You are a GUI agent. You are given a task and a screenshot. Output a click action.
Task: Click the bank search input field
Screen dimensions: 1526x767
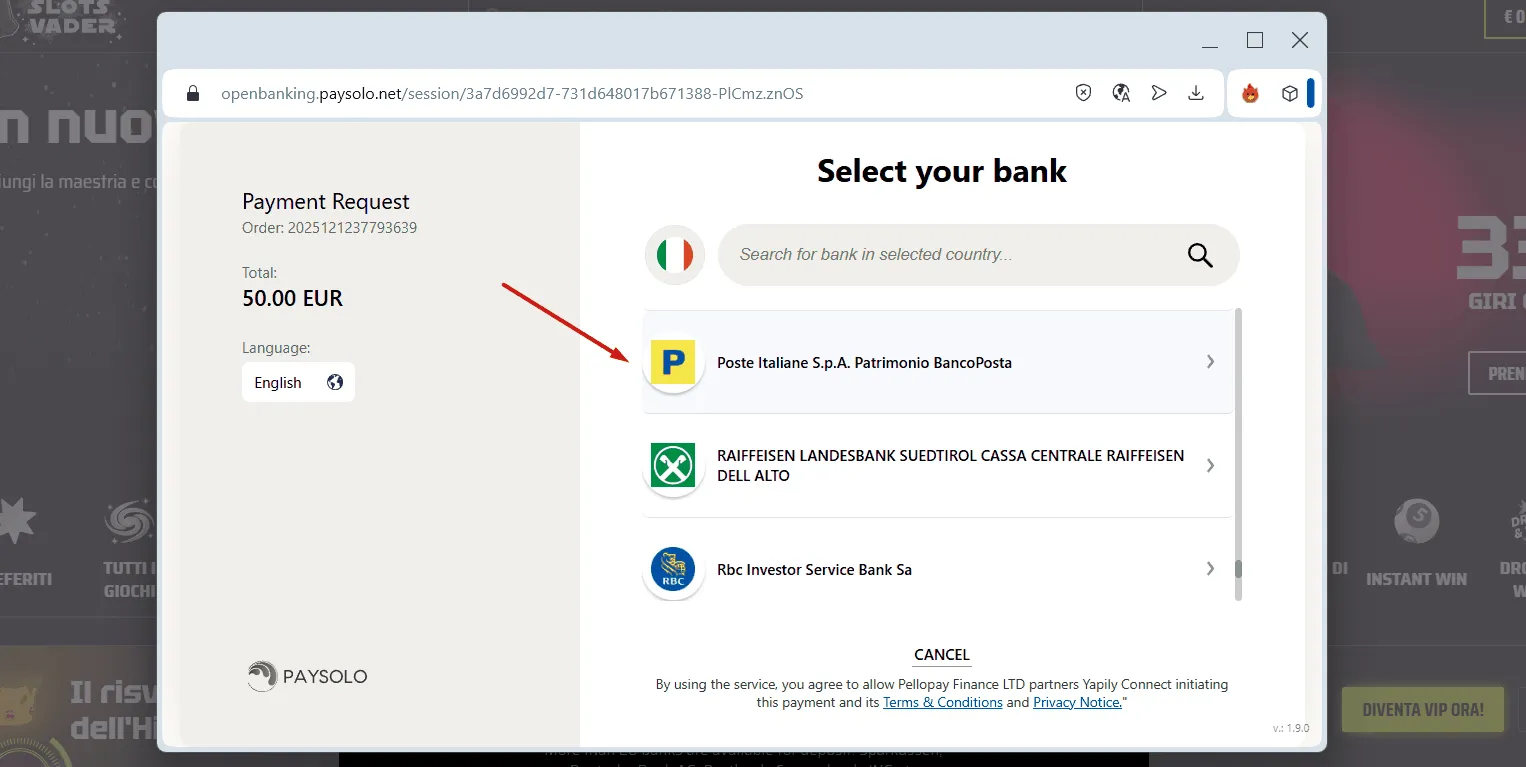[950, 255]
